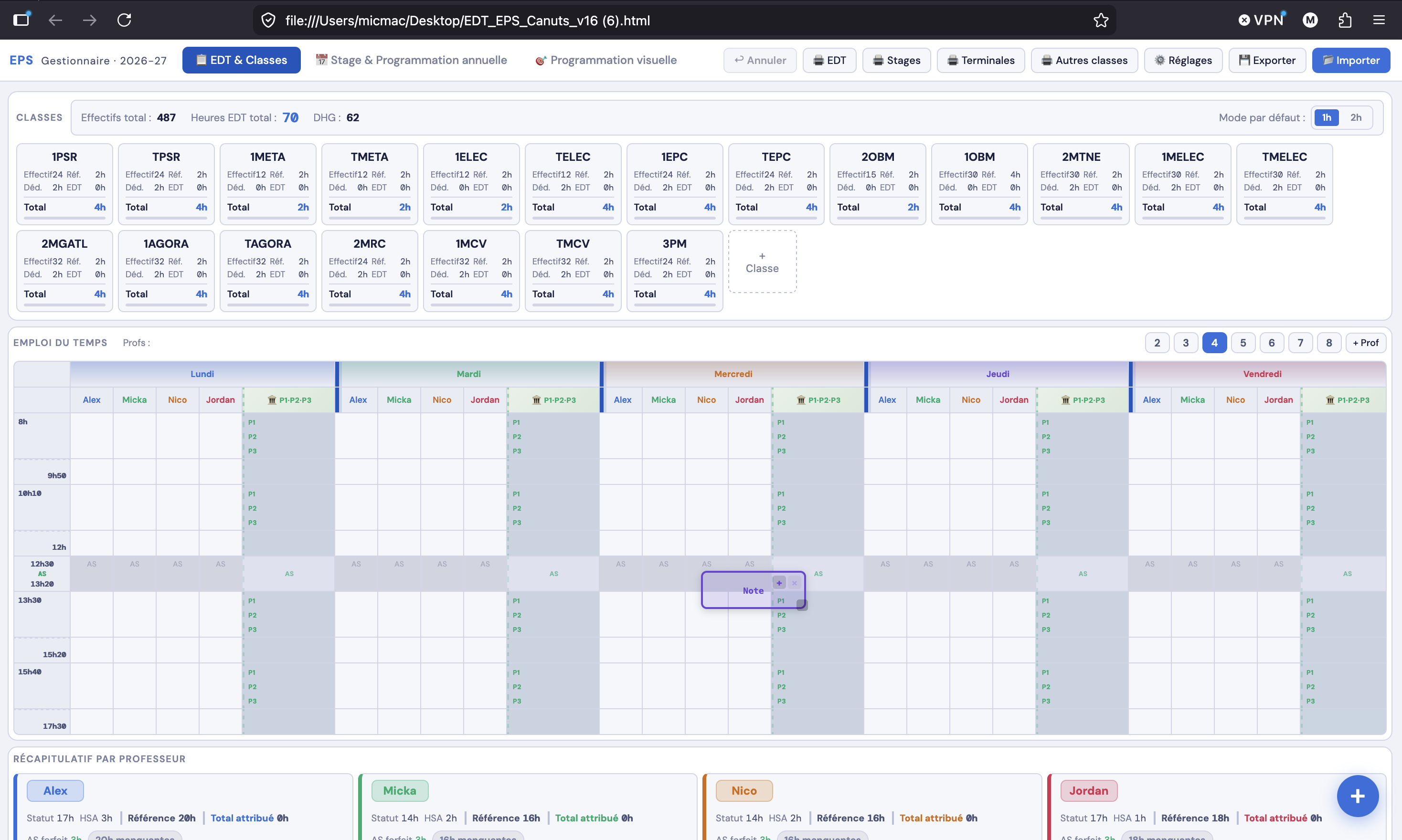Click P1·P2·P3 header under Lundi
This screenshot has width=1402, height=840.
289,399
